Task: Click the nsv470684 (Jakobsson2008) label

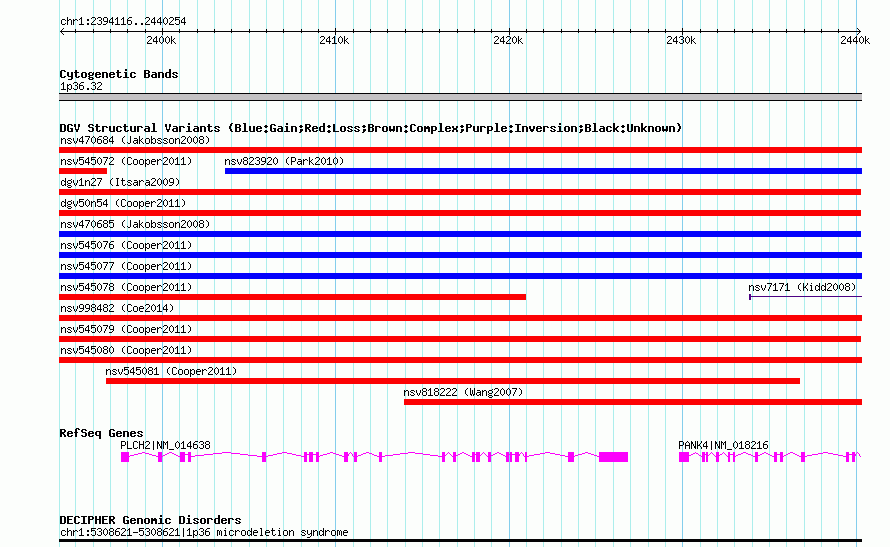Action: click(x=135, y=140)
